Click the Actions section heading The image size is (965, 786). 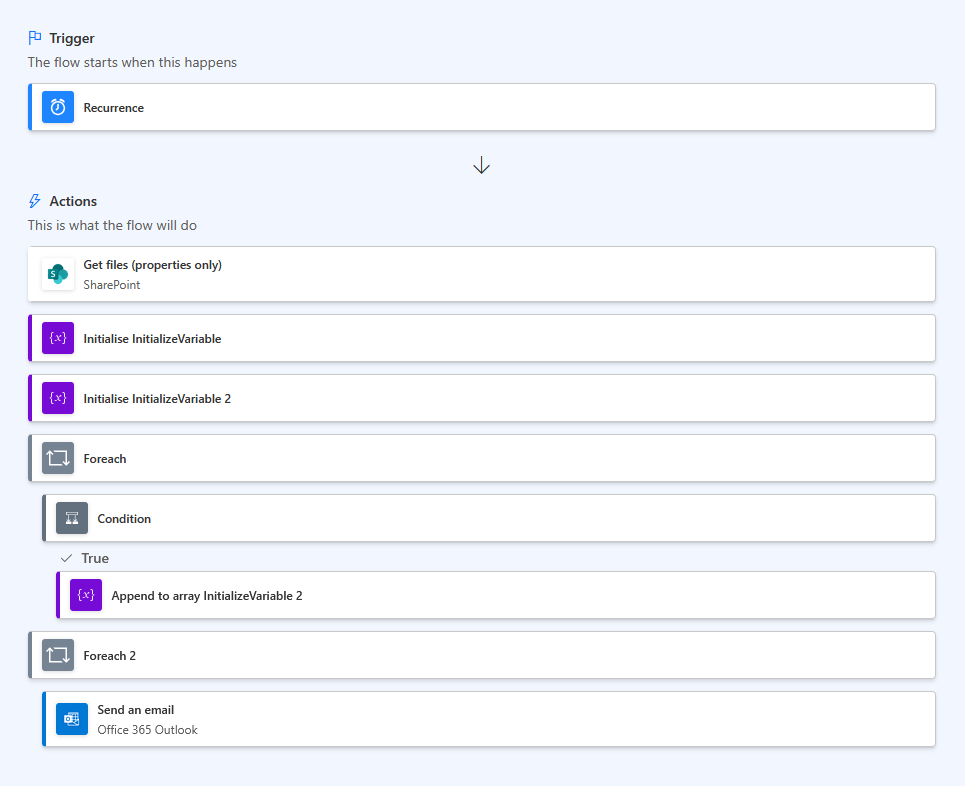[73, 201]
